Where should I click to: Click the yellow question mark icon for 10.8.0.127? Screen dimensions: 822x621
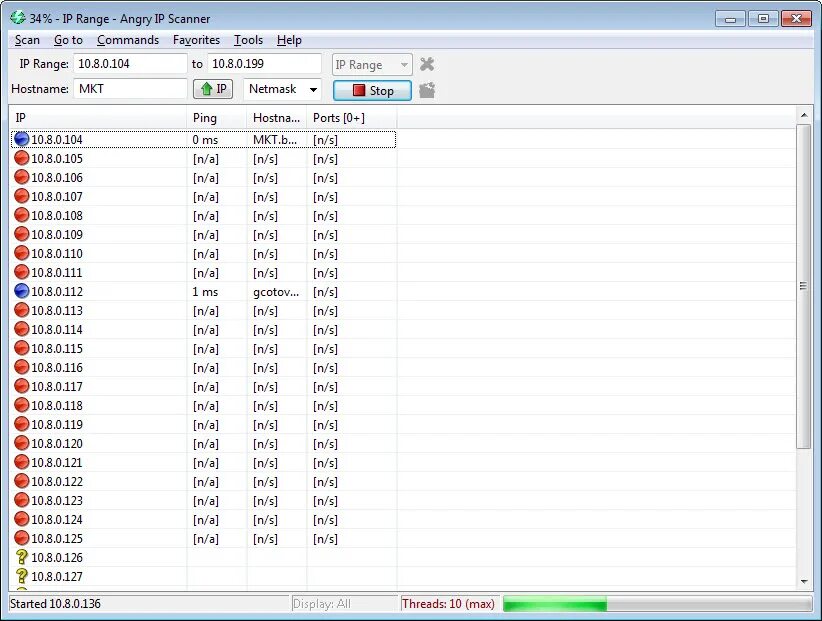tap(21, 576)
